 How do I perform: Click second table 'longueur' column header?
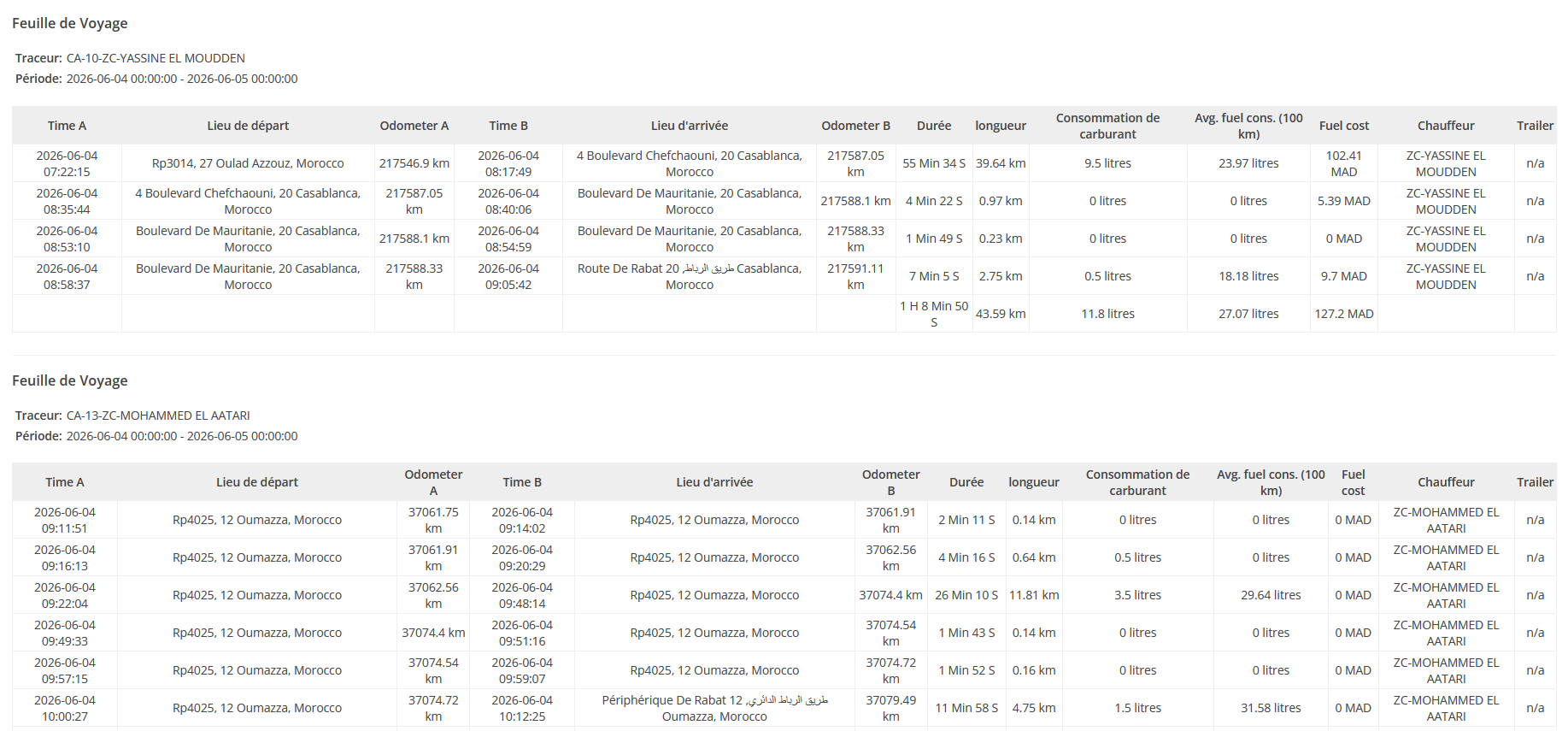coord(1034,482)
